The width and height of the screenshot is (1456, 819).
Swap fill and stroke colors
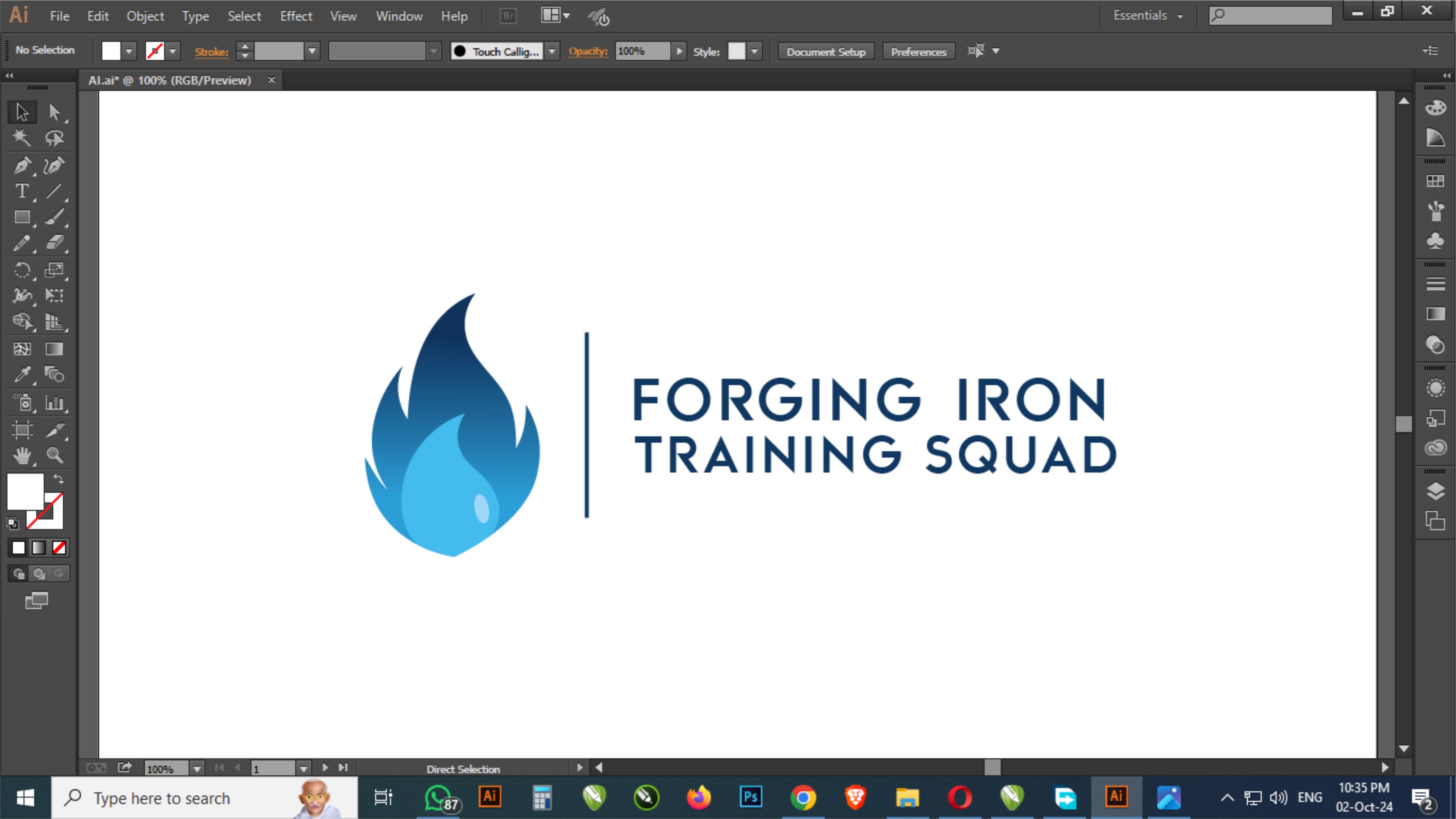point(59,479)
